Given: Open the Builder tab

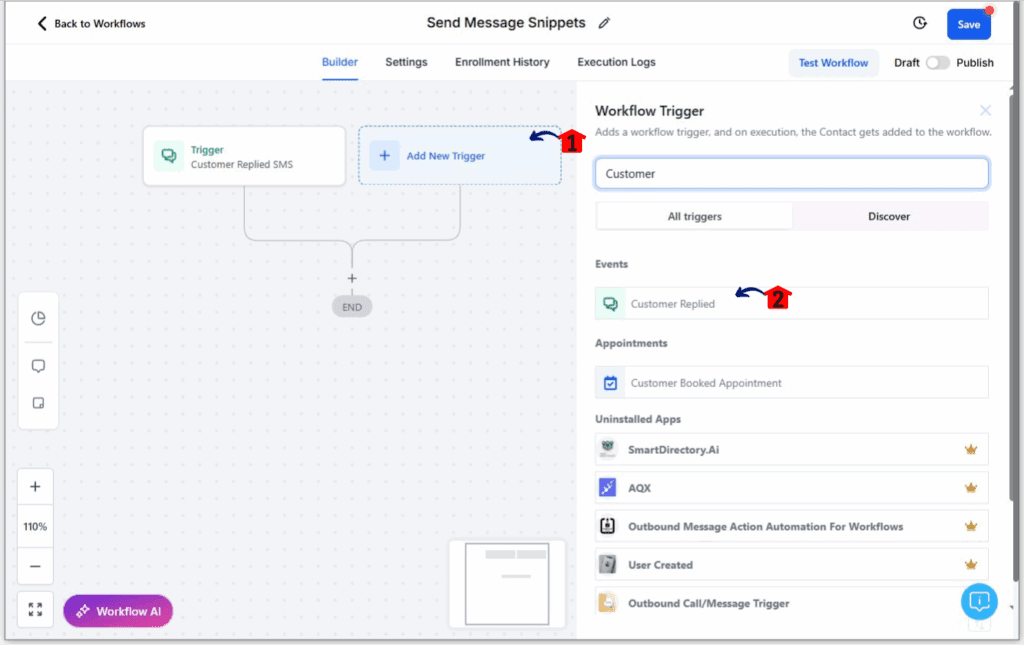Looking at the screenshot, I should pos(340,62).
